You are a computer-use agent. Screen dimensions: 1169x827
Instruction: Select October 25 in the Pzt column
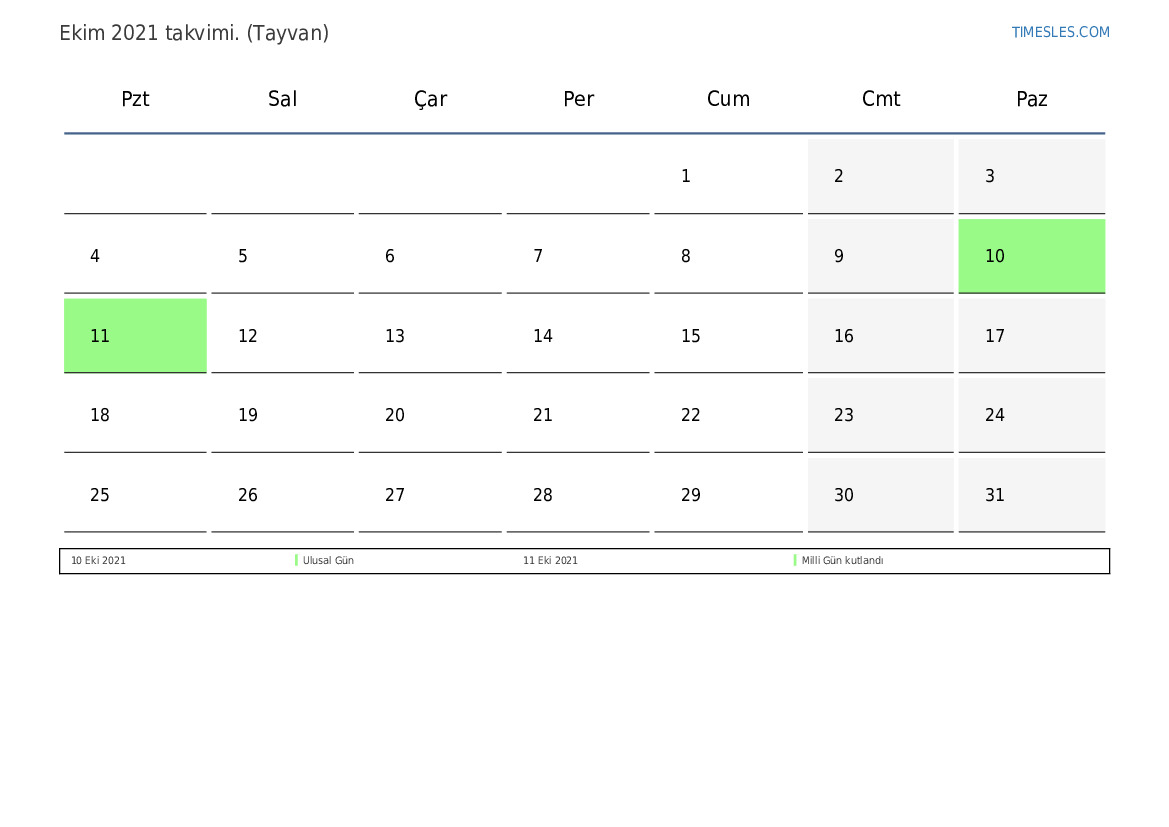point(135,495)
